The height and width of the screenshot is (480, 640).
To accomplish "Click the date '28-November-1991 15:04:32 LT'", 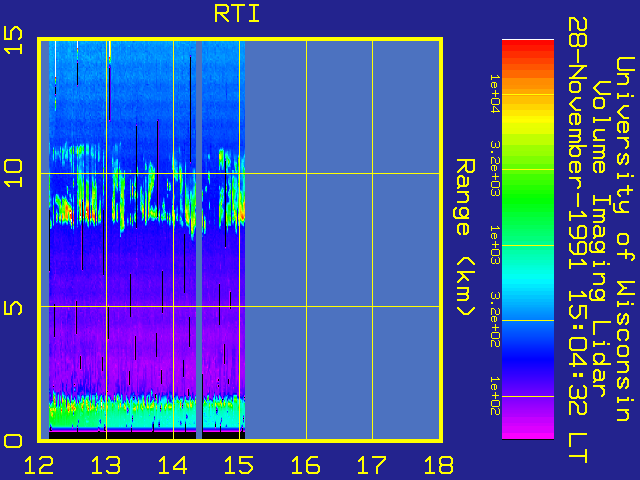I will coord(578,240).
